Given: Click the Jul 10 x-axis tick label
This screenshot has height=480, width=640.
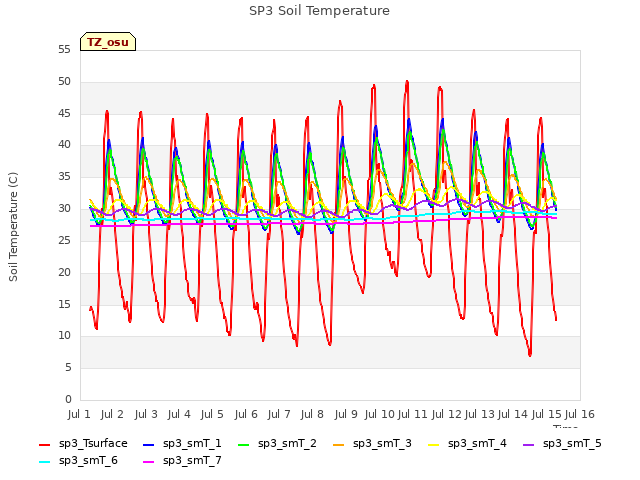Looking at the screenshot, I should click(x=380, y=414).
